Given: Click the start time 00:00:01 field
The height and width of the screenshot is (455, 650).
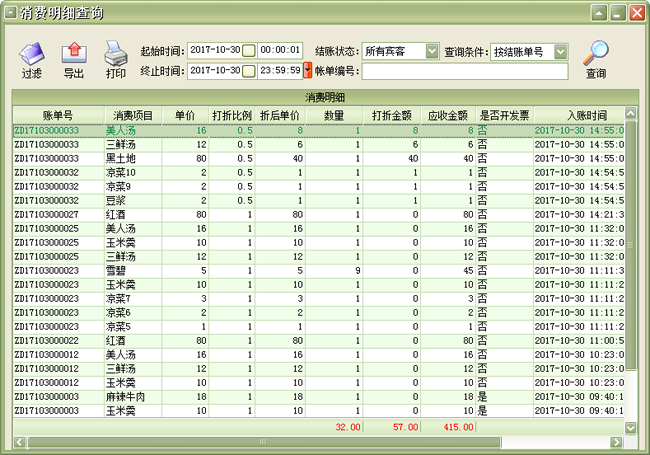Looking at the screenshot, I should pyautogui.click(x=280, y=51).
